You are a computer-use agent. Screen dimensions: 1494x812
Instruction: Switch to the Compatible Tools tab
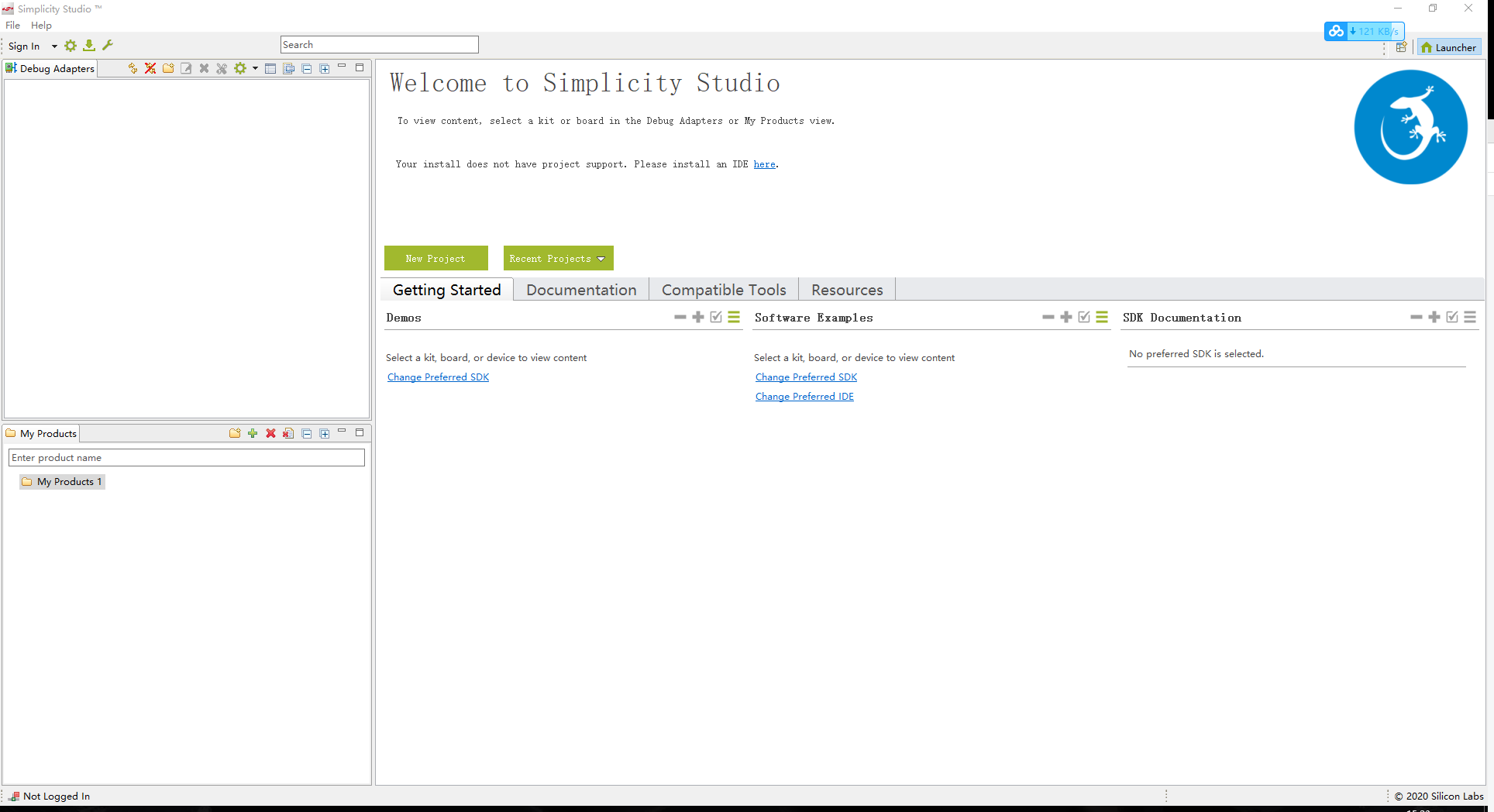tap(723, 289)
